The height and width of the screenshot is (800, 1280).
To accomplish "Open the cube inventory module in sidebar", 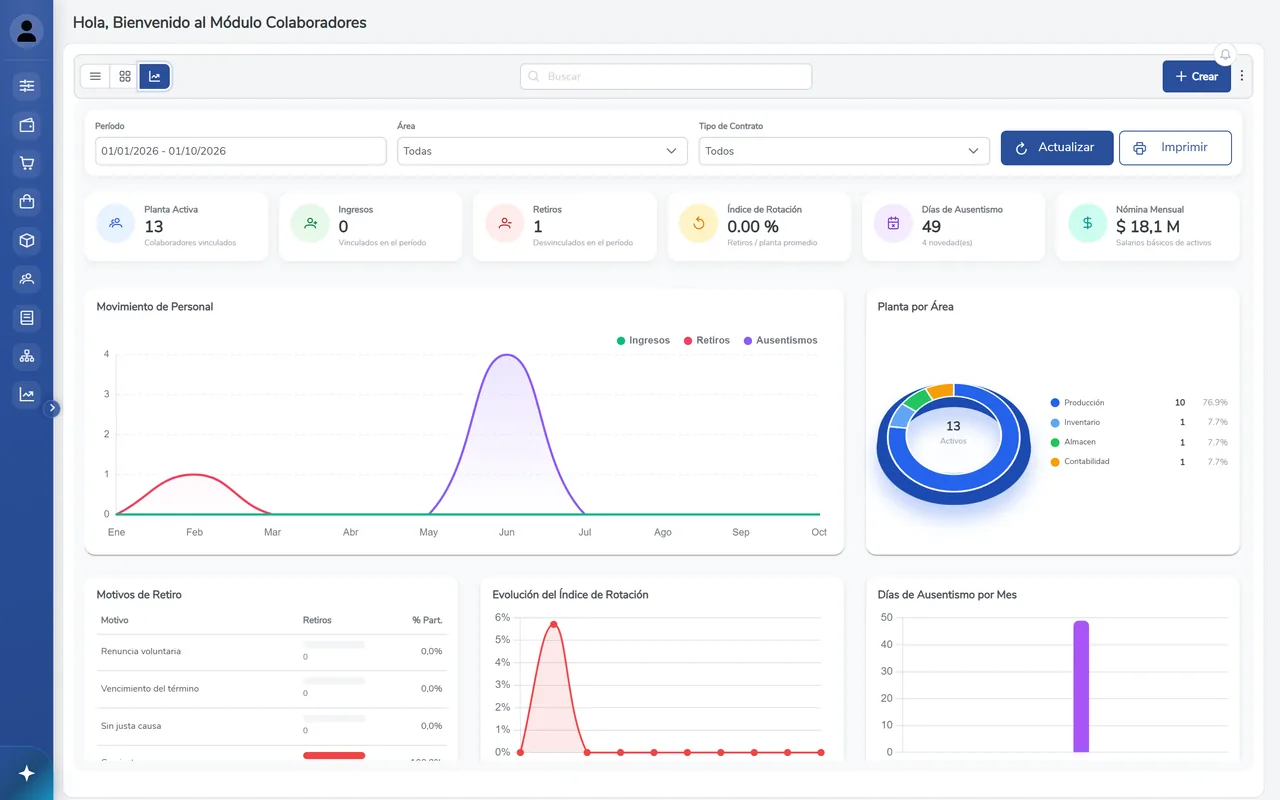I will (27, 240).
